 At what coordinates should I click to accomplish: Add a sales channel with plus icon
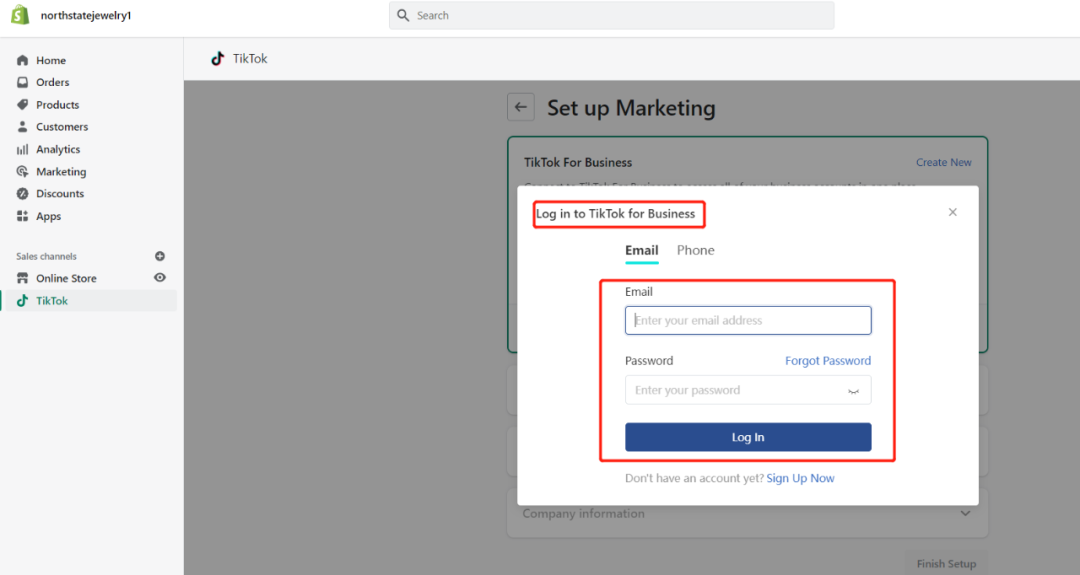(x=160, y=256)
